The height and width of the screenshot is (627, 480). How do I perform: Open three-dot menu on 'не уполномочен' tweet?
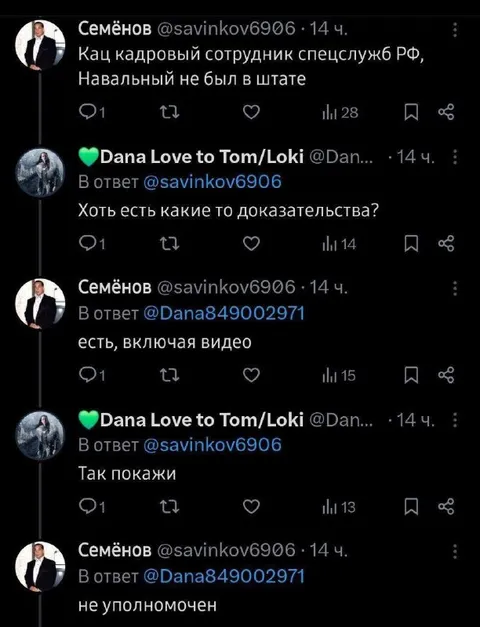[x=455, y=551]
